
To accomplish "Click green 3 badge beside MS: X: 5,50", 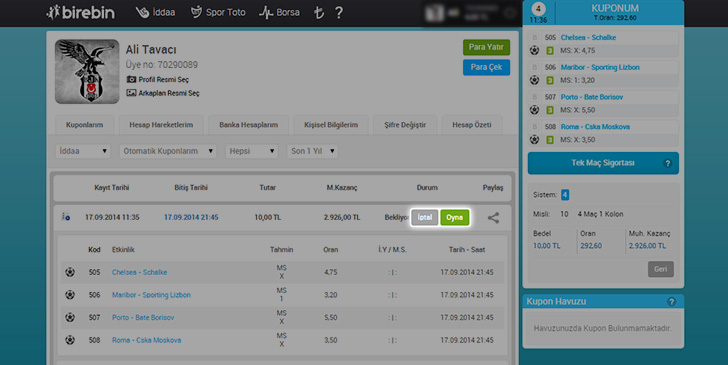I will [550, 110].
